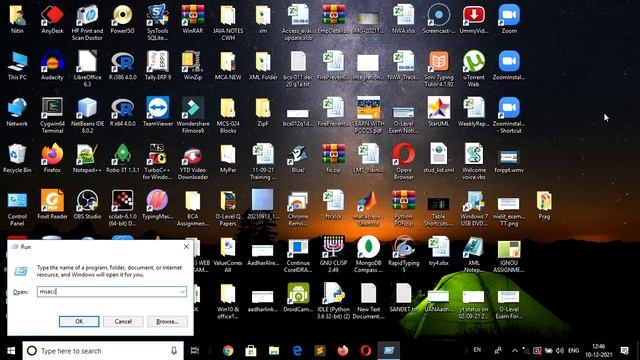640x360 pixels.
Task: Click Browse... in the Run dialog
Action: click(167, 322)
